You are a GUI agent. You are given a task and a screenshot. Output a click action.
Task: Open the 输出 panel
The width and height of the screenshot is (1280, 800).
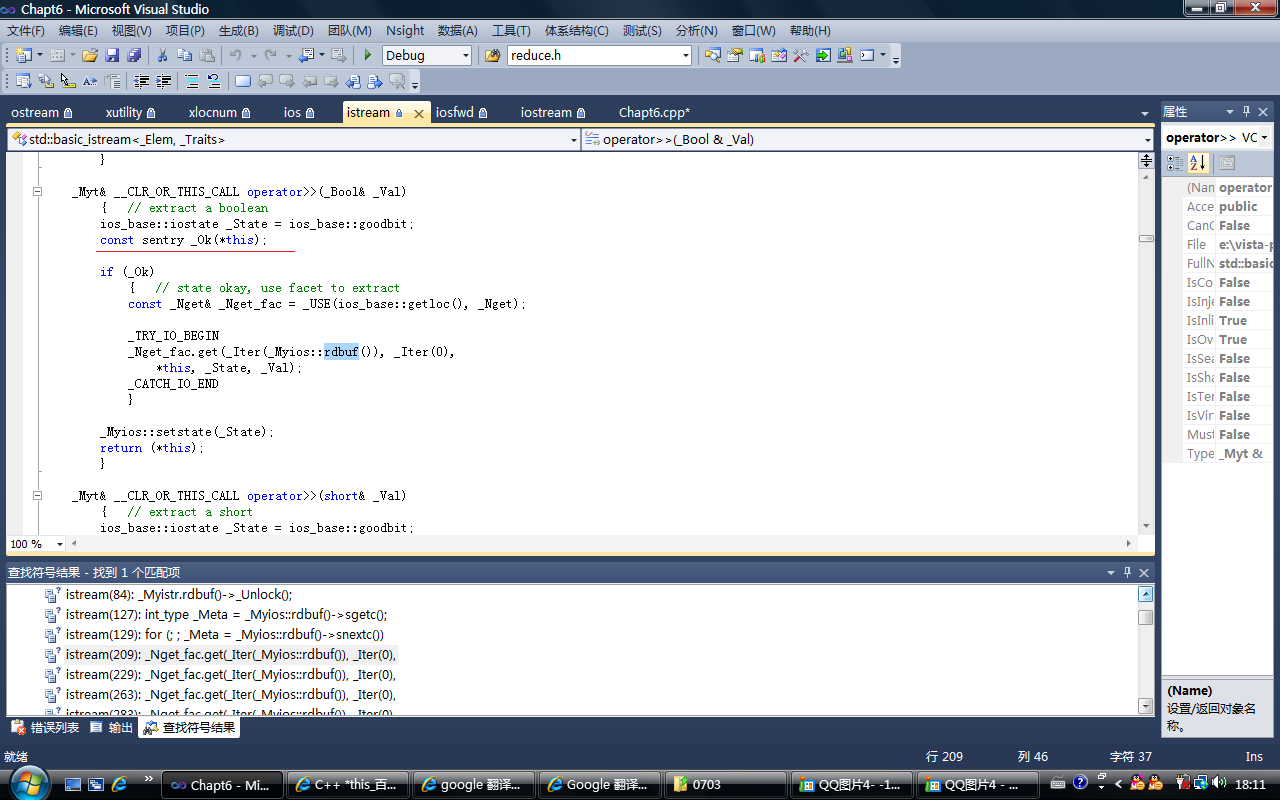[x=113, y=727]
